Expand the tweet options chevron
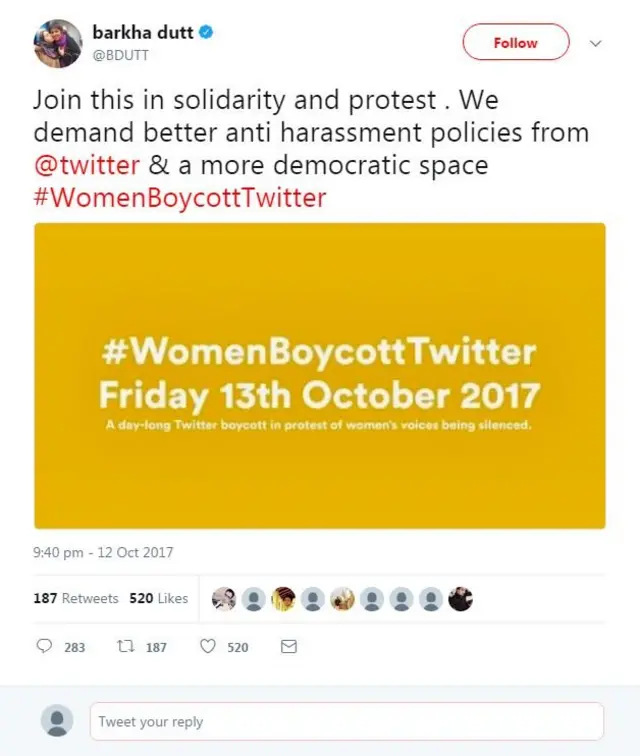 (x=597, y=43)
